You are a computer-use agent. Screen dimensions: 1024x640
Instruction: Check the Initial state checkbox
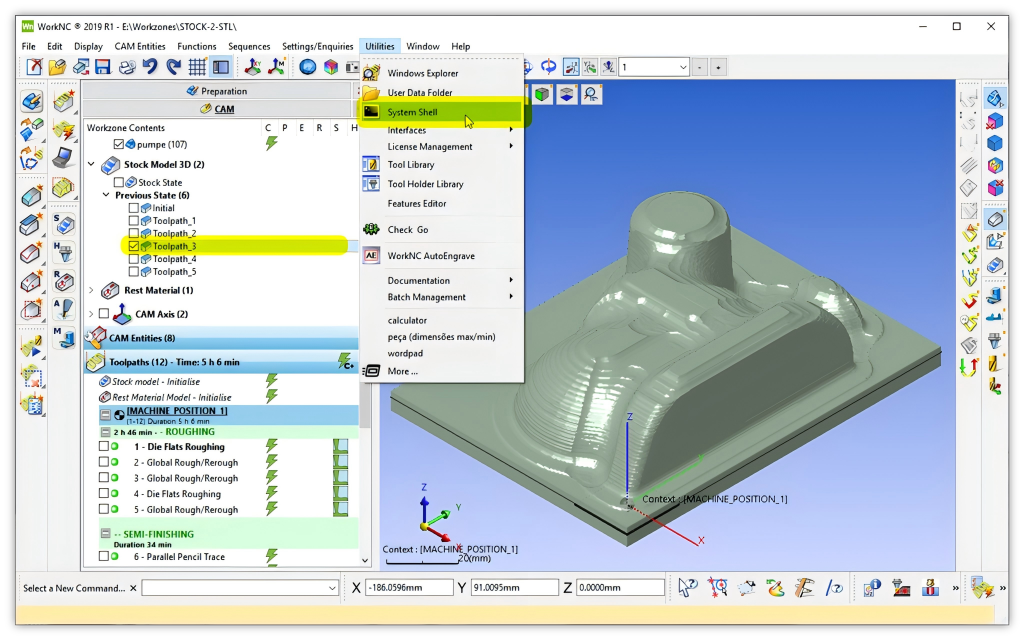pyautogui.click(x=134, y=208)
